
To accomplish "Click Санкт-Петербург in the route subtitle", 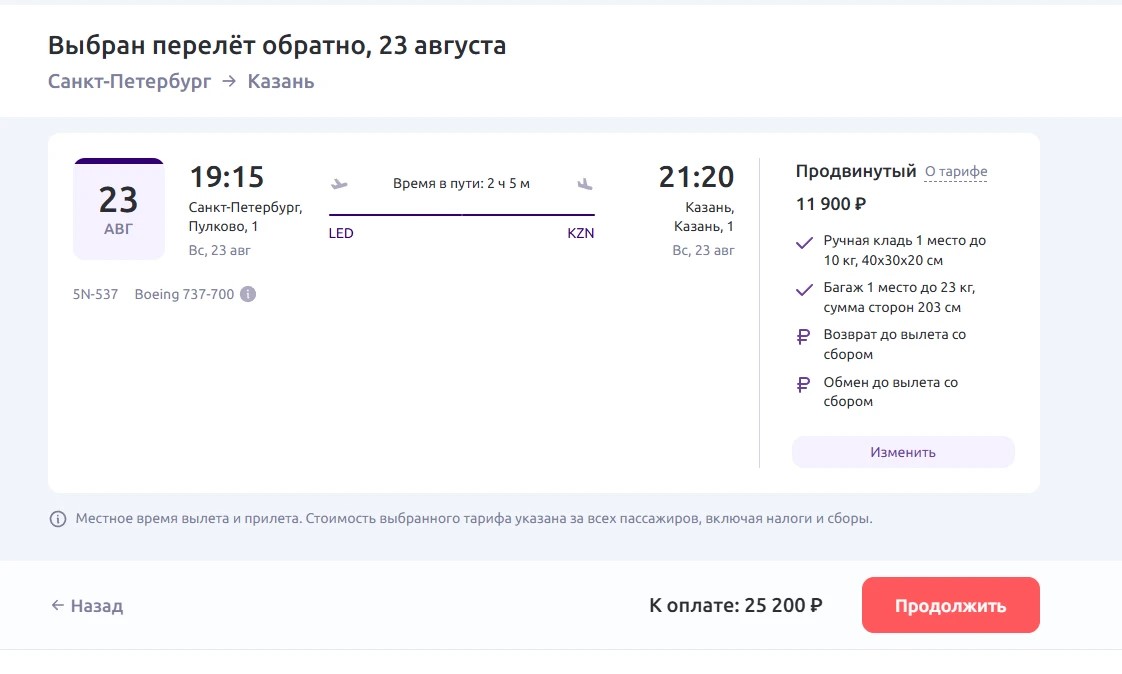I will tap(130, 81).
